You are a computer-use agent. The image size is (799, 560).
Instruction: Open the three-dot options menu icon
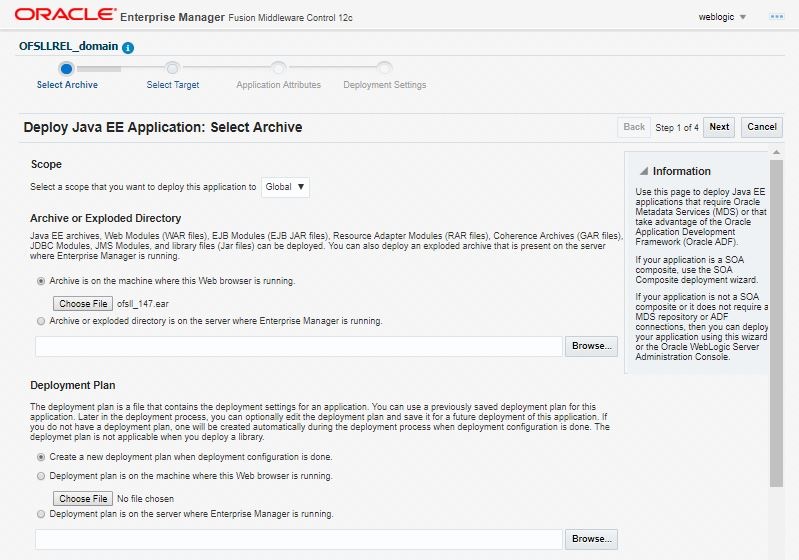pos(777,17)
